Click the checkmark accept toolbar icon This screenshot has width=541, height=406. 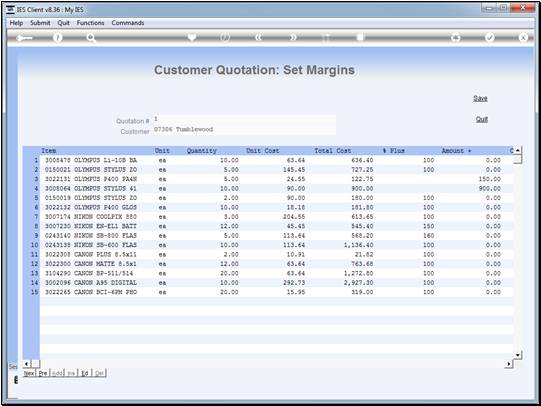click(x=489, y=37)
